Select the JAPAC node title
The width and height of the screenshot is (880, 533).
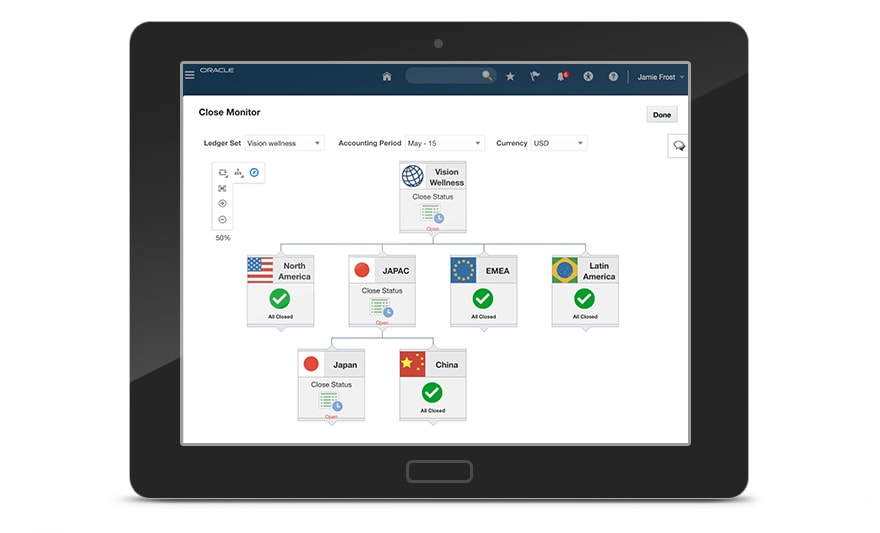(x=396, y=271)
